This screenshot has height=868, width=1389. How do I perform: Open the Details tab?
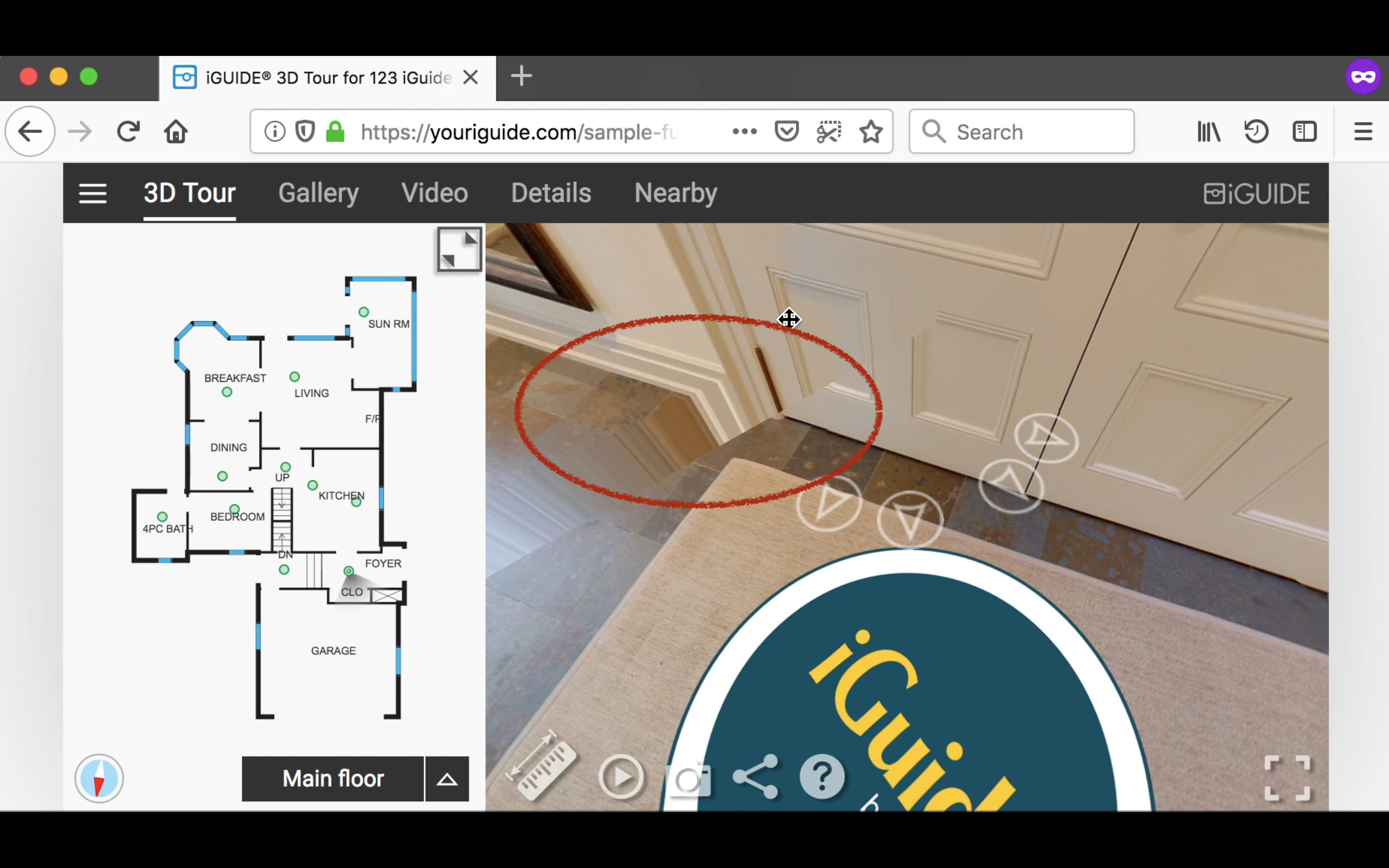[x=550, y=193]
